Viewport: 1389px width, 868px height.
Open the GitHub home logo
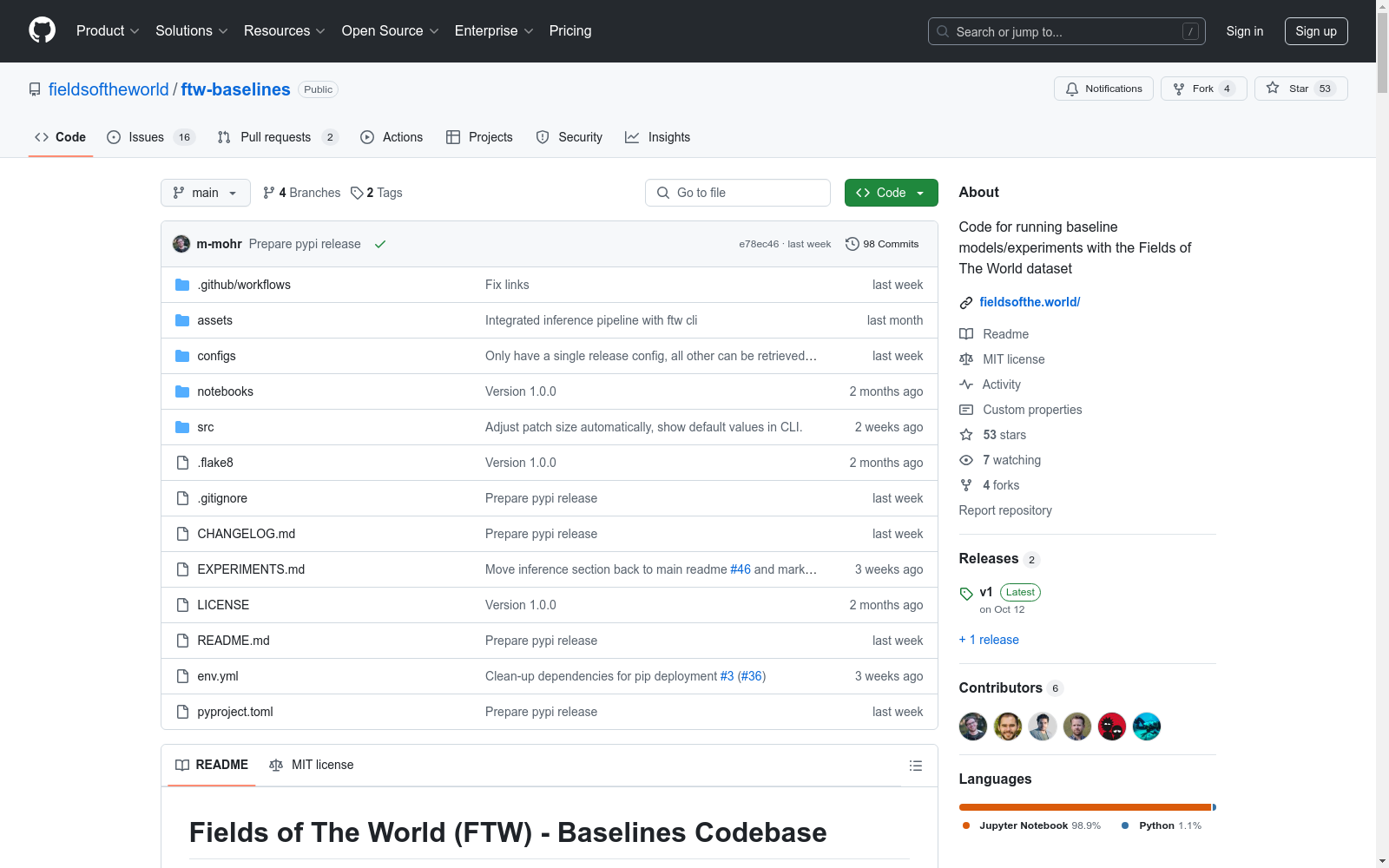click(42, 30)
